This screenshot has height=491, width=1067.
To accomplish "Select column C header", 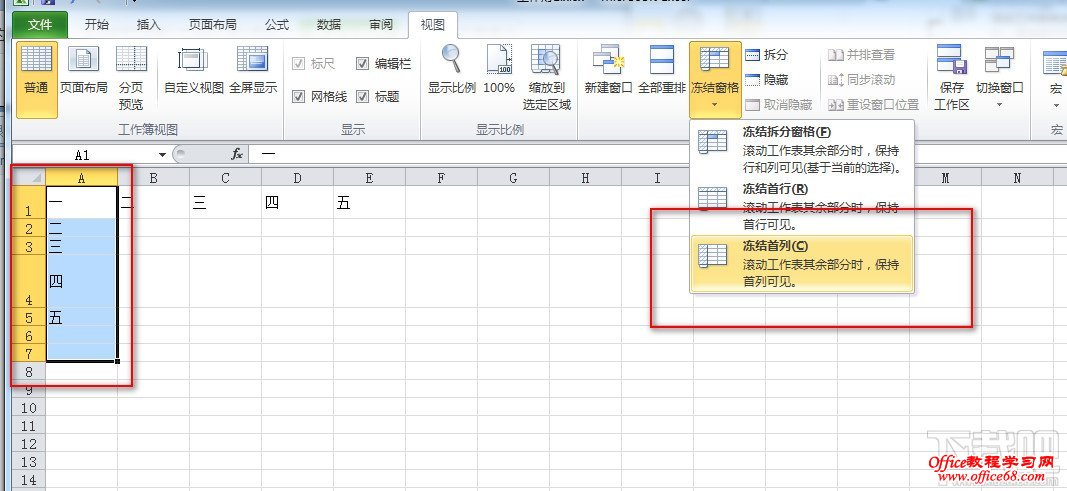I will (x=225, y=178).
